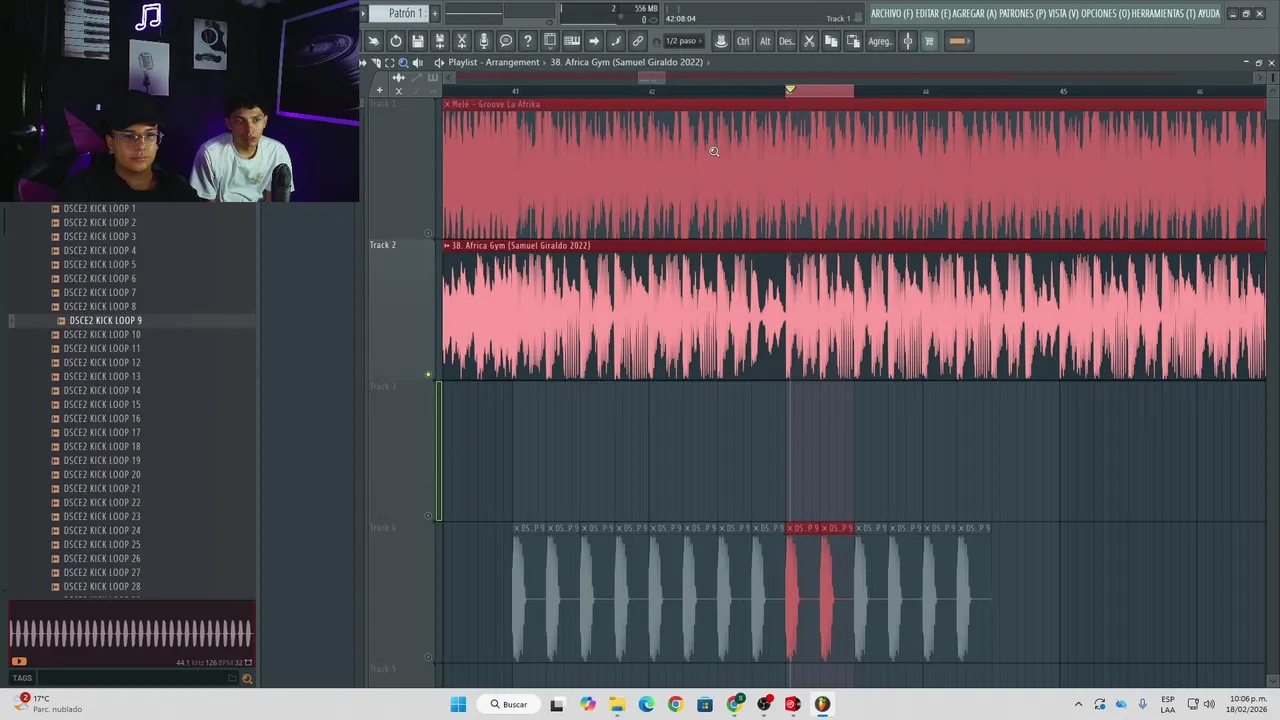Open the AGREGAR (A) menu
Screen dimensions: 1280x720
point(976,13)
